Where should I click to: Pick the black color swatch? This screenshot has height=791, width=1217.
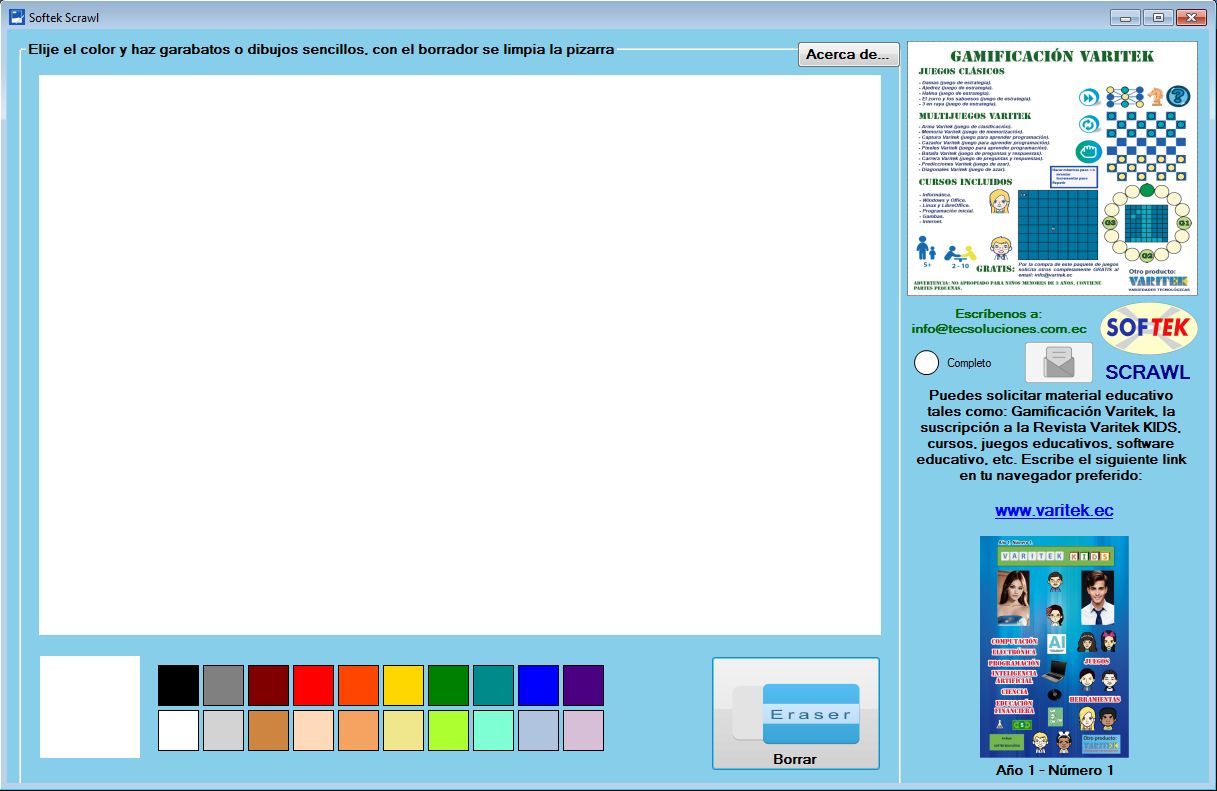tap(178, 685)
